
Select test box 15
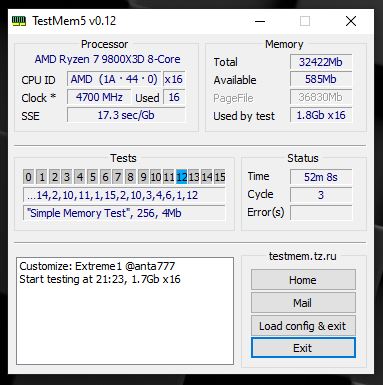point(220,177)
